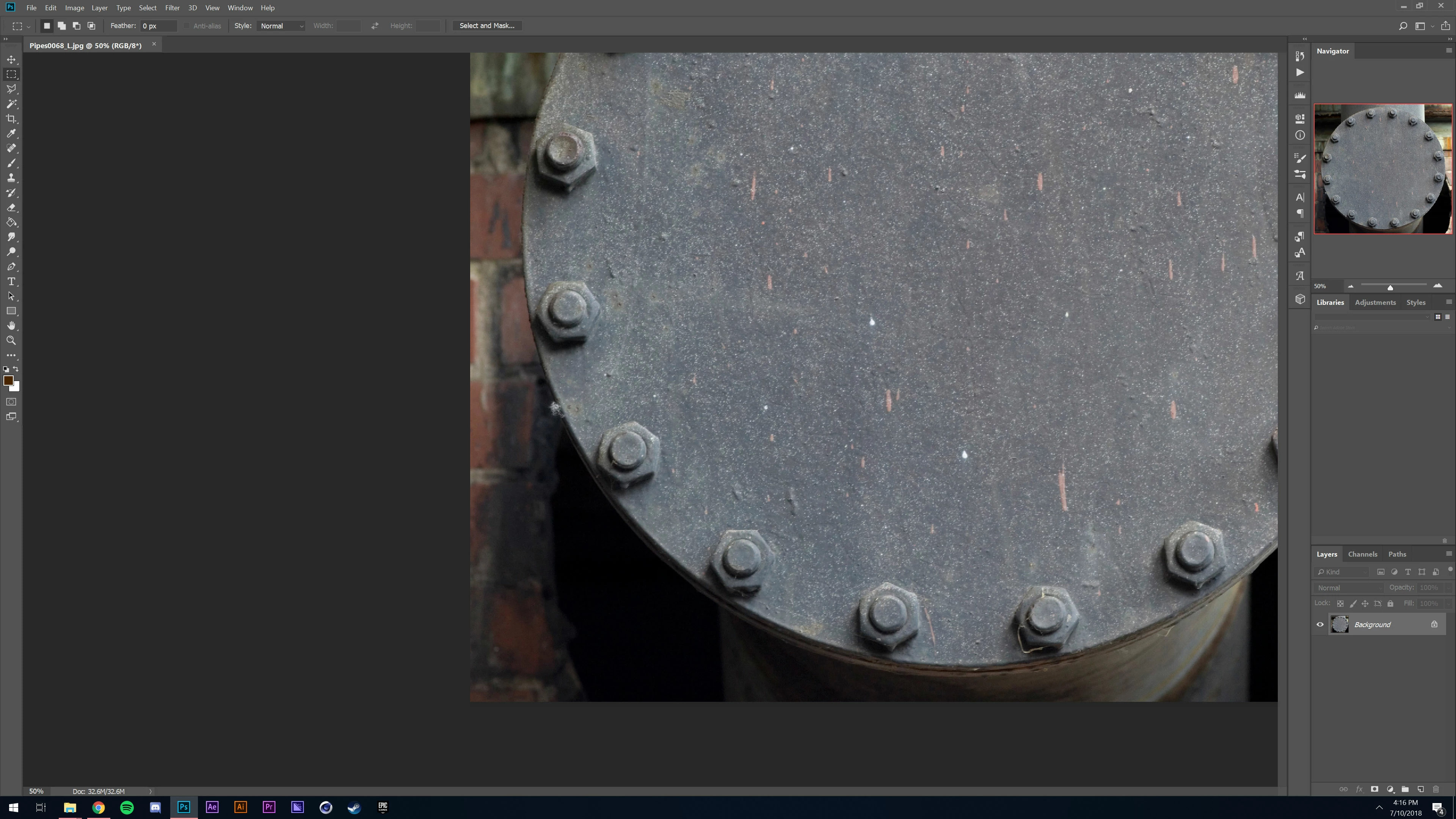Click the foreground color swatch
The image size is (1456, 819).
coord(8,380)
